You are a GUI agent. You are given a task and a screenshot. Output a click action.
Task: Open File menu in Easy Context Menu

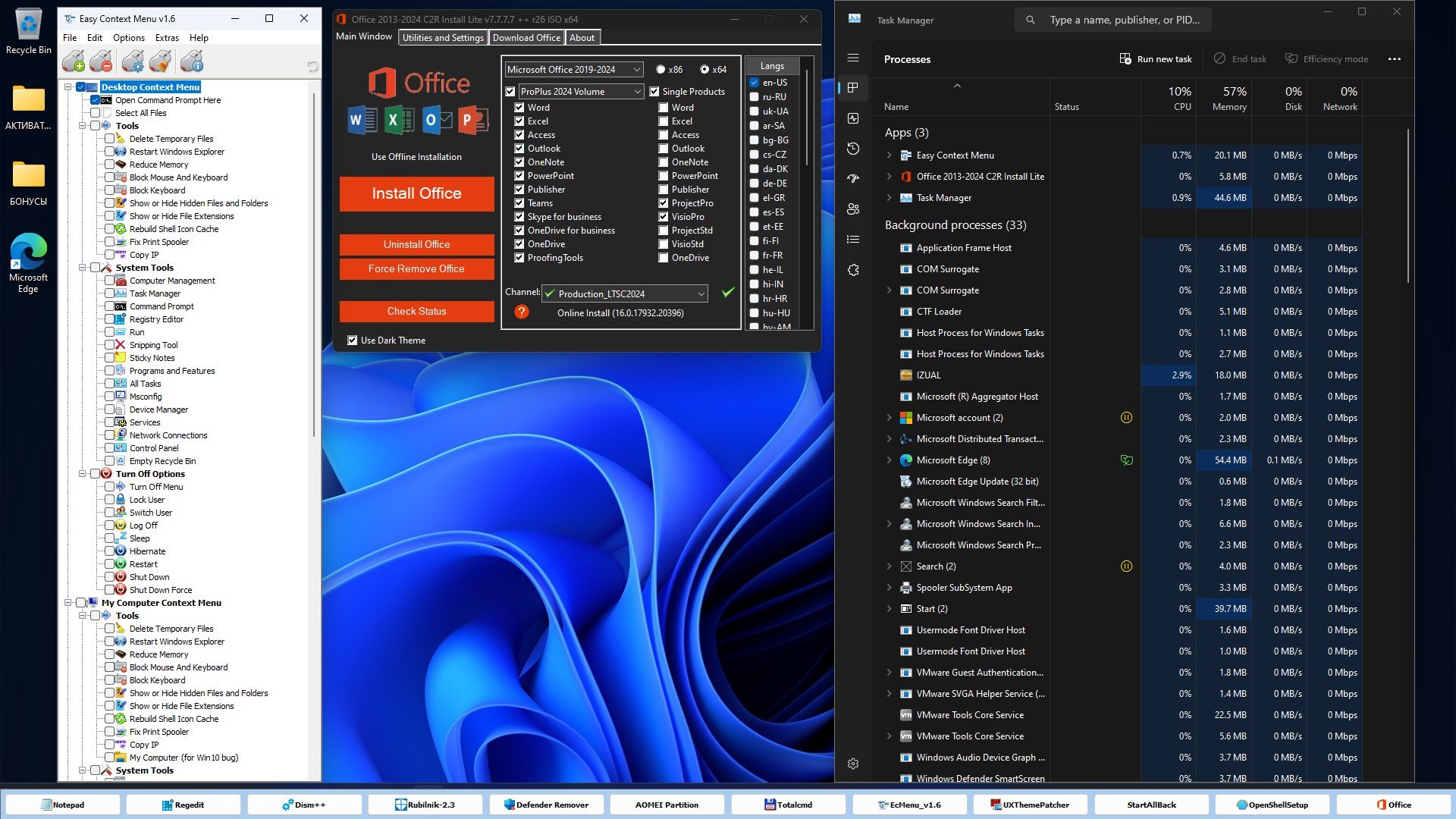click(70, 38)
